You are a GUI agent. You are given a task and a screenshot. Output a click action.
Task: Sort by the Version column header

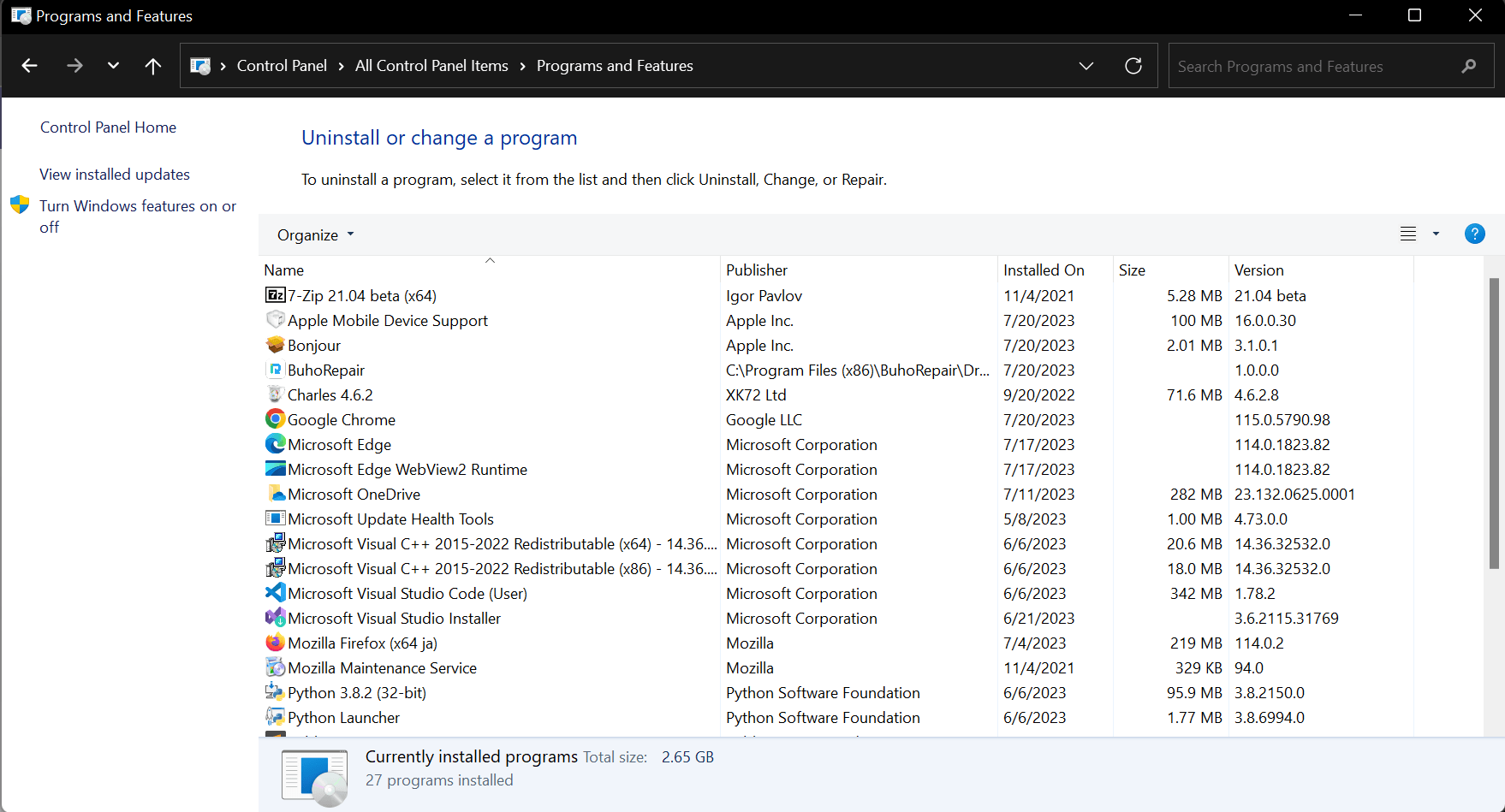click(x=1321, y=270)
